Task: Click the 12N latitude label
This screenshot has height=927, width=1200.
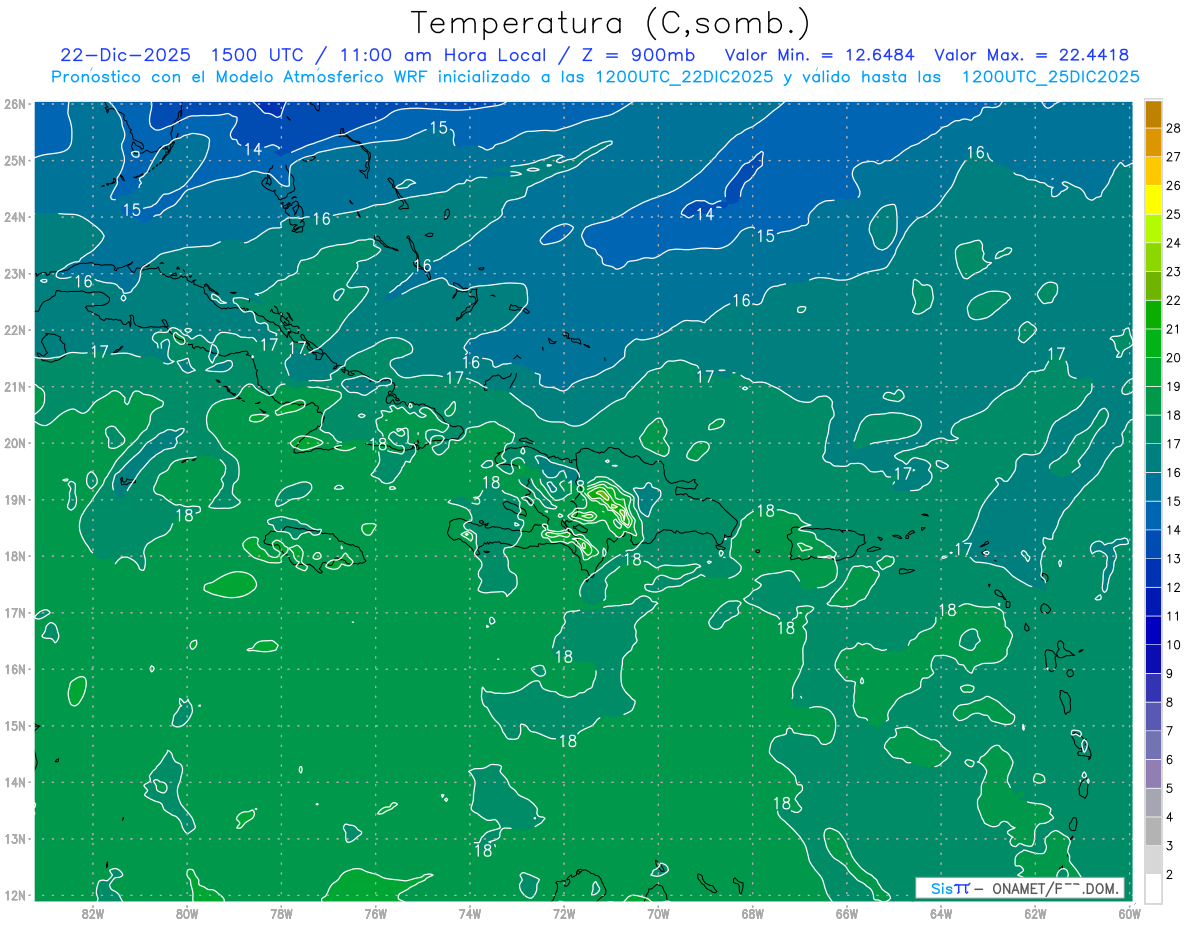Action: pos(15,895)
